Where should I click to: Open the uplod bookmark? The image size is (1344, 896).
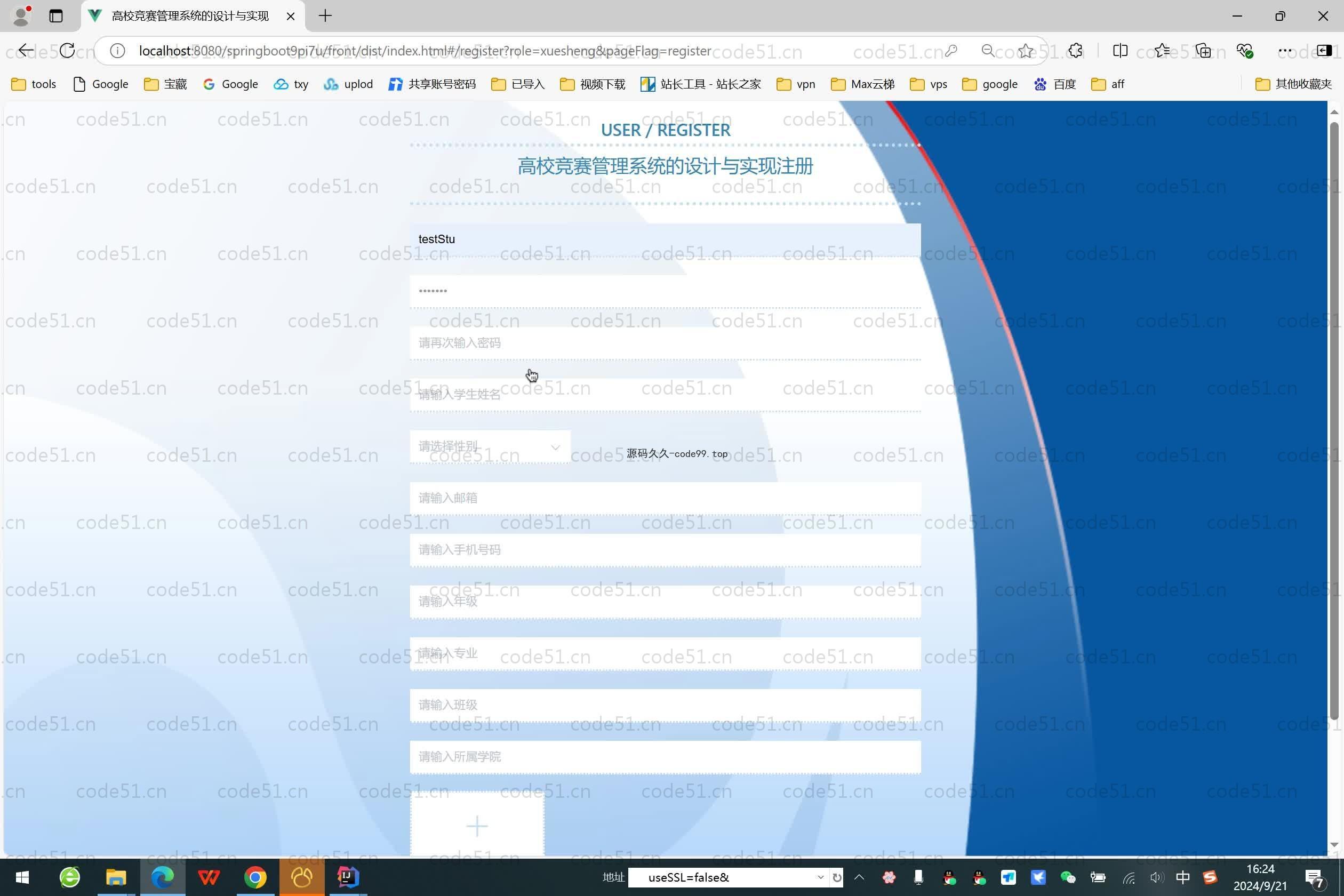tap(348, 84)
